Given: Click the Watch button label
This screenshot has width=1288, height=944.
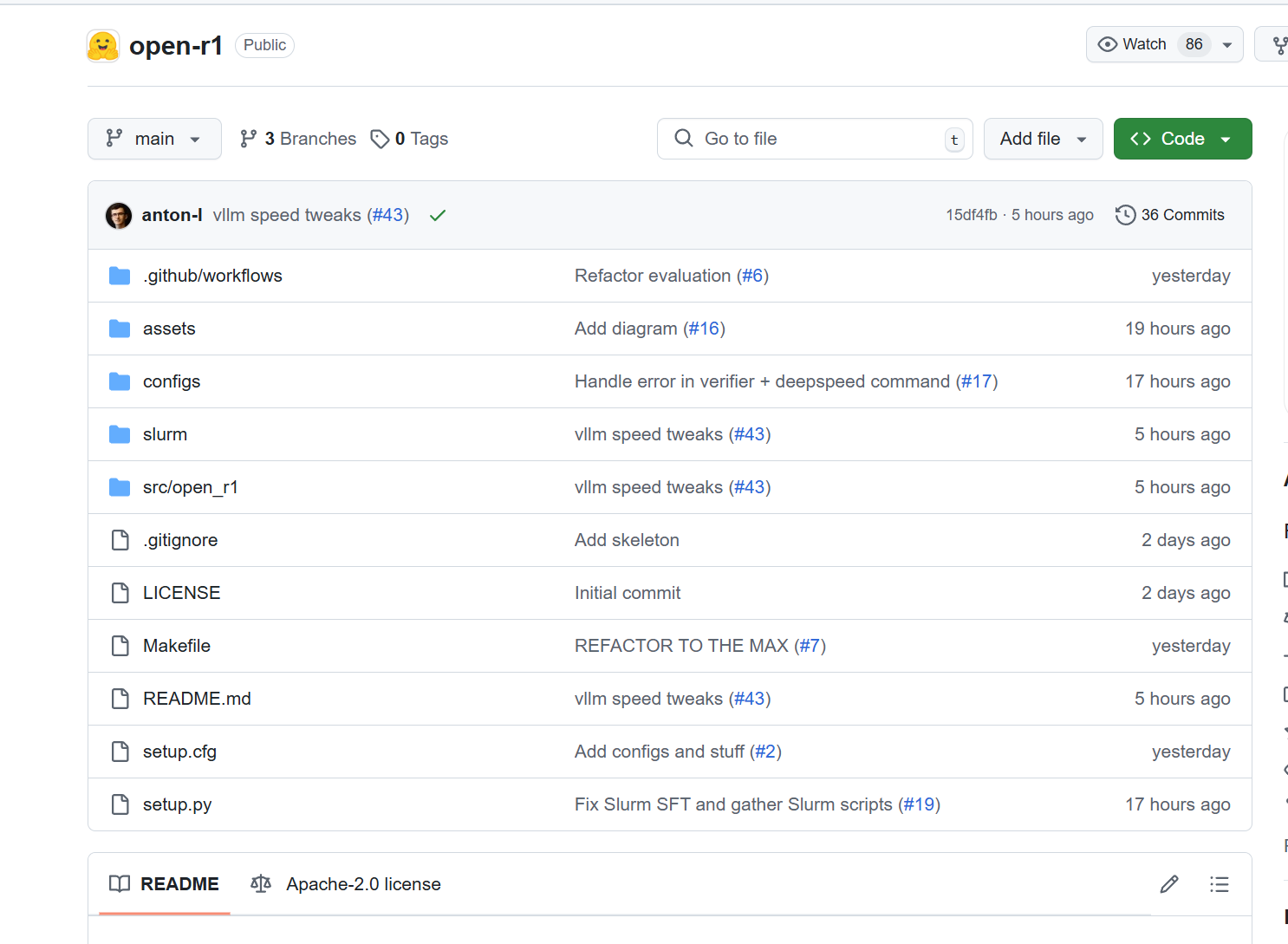Looking at the screenshot, I should pos(1144,44).
